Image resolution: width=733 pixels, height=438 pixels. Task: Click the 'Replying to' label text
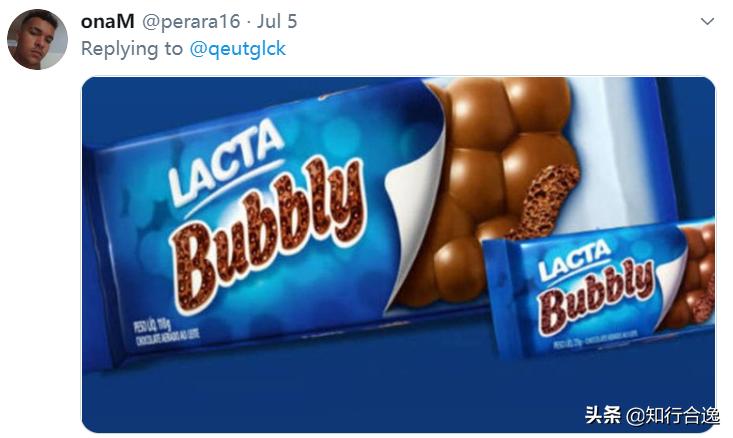click(132, 49)
